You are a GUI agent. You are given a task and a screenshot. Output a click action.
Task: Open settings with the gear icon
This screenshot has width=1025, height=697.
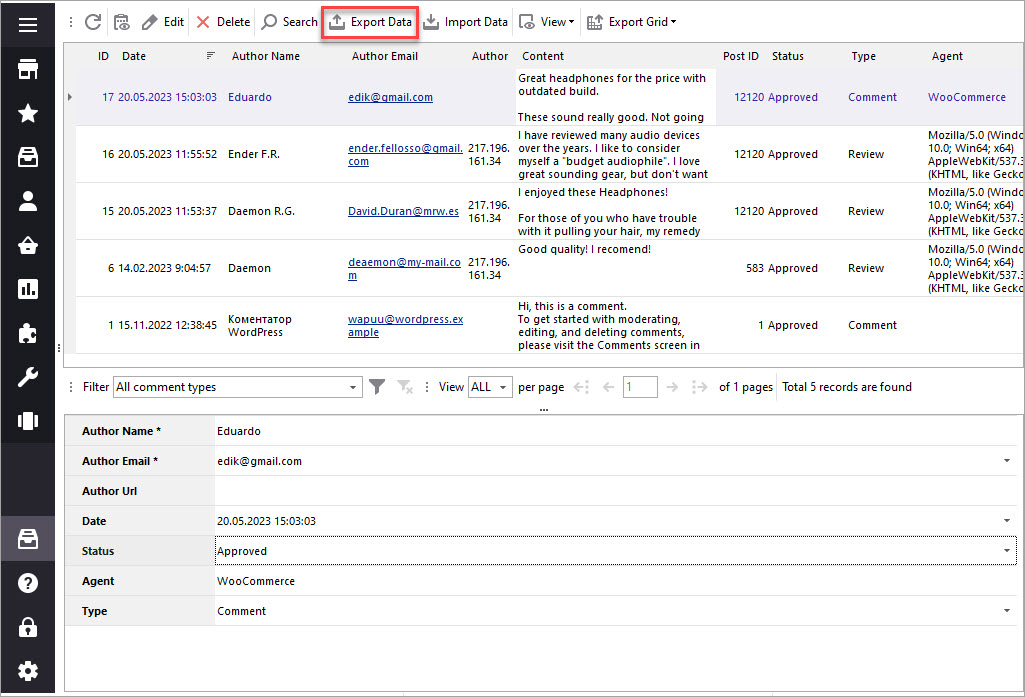(x=27, y=671)
